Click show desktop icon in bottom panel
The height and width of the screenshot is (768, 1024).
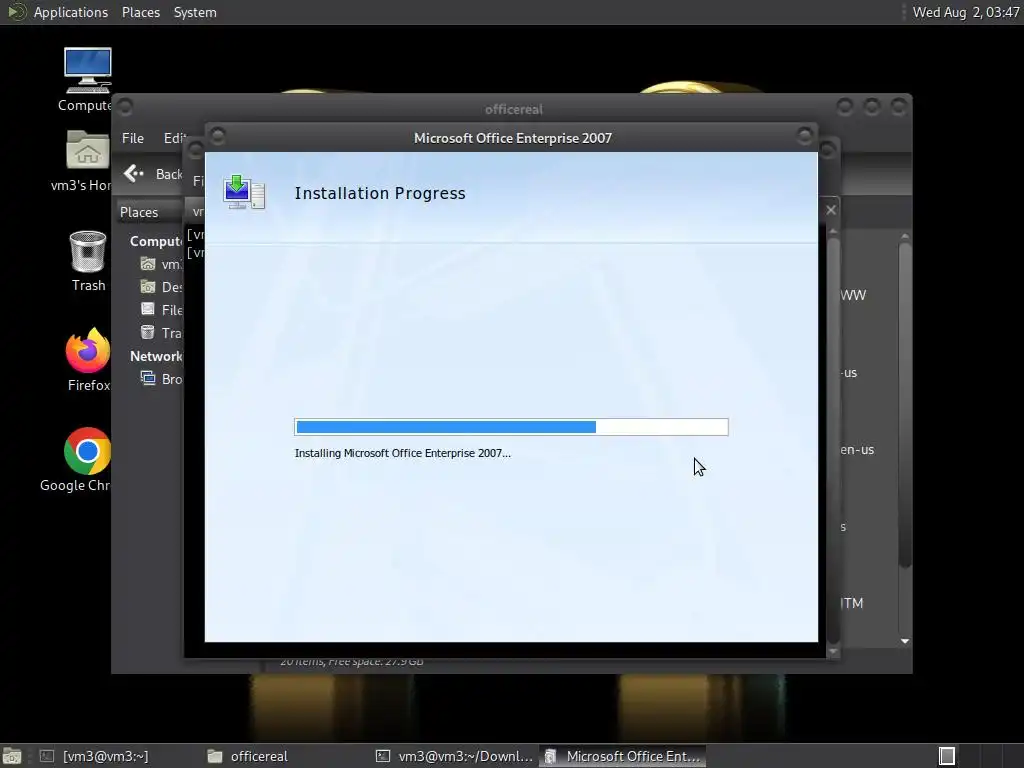click(12, 756)
